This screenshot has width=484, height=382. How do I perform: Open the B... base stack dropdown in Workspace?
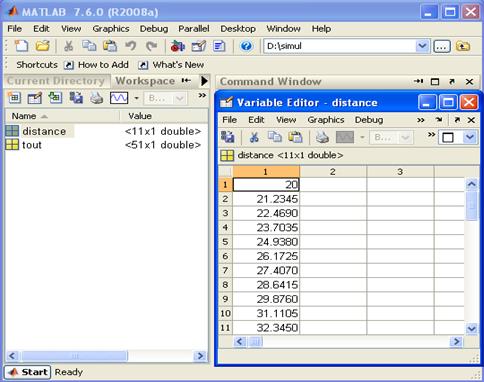click(165, 98)
